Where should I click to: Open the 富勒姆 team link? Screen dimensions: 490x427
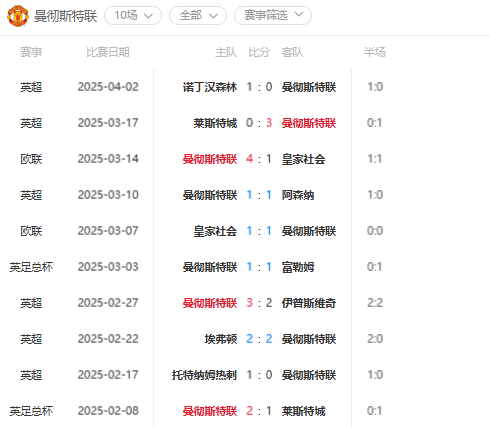pos(298,267)
